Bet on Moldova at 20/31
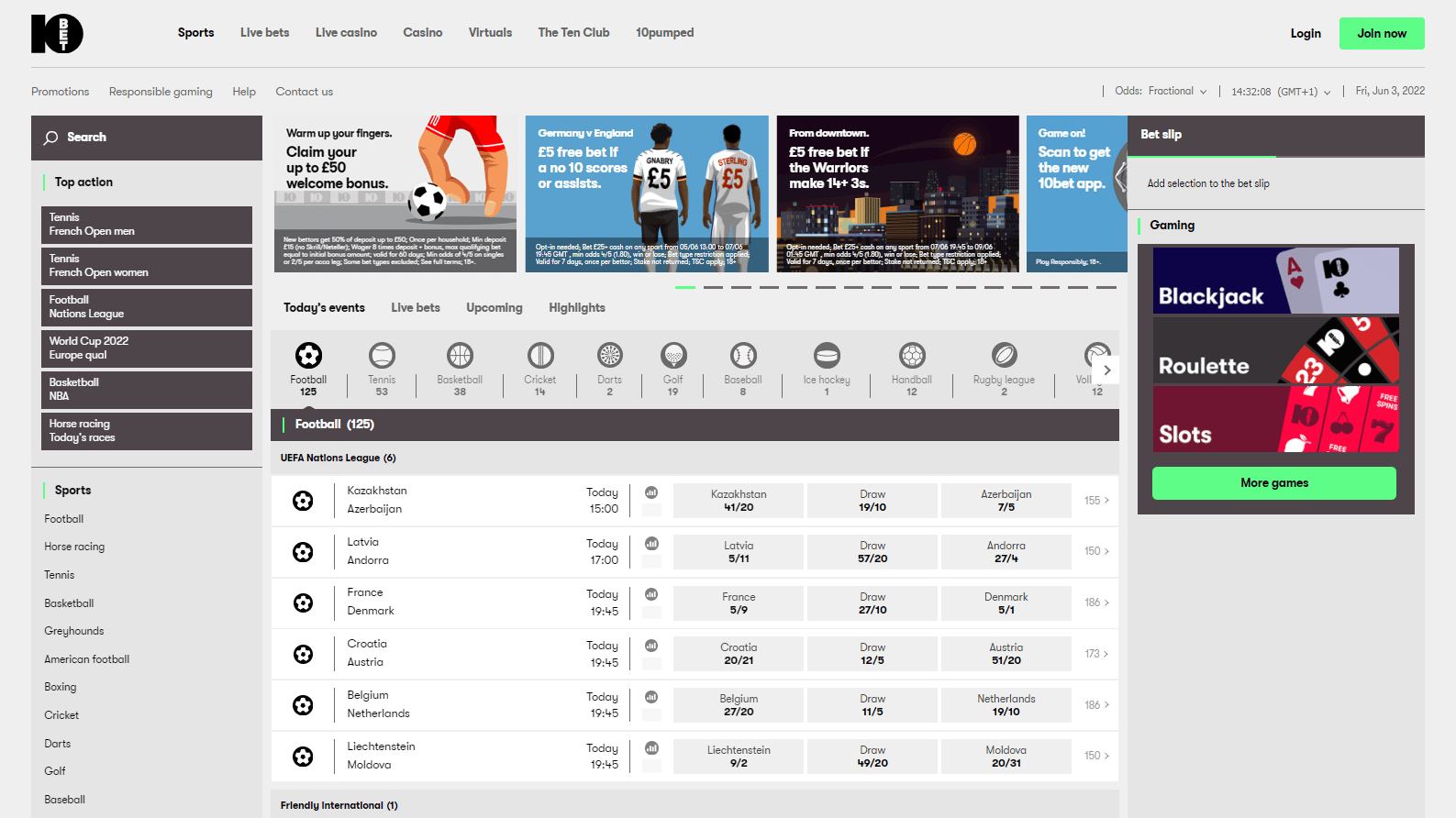 [1006, 757]
